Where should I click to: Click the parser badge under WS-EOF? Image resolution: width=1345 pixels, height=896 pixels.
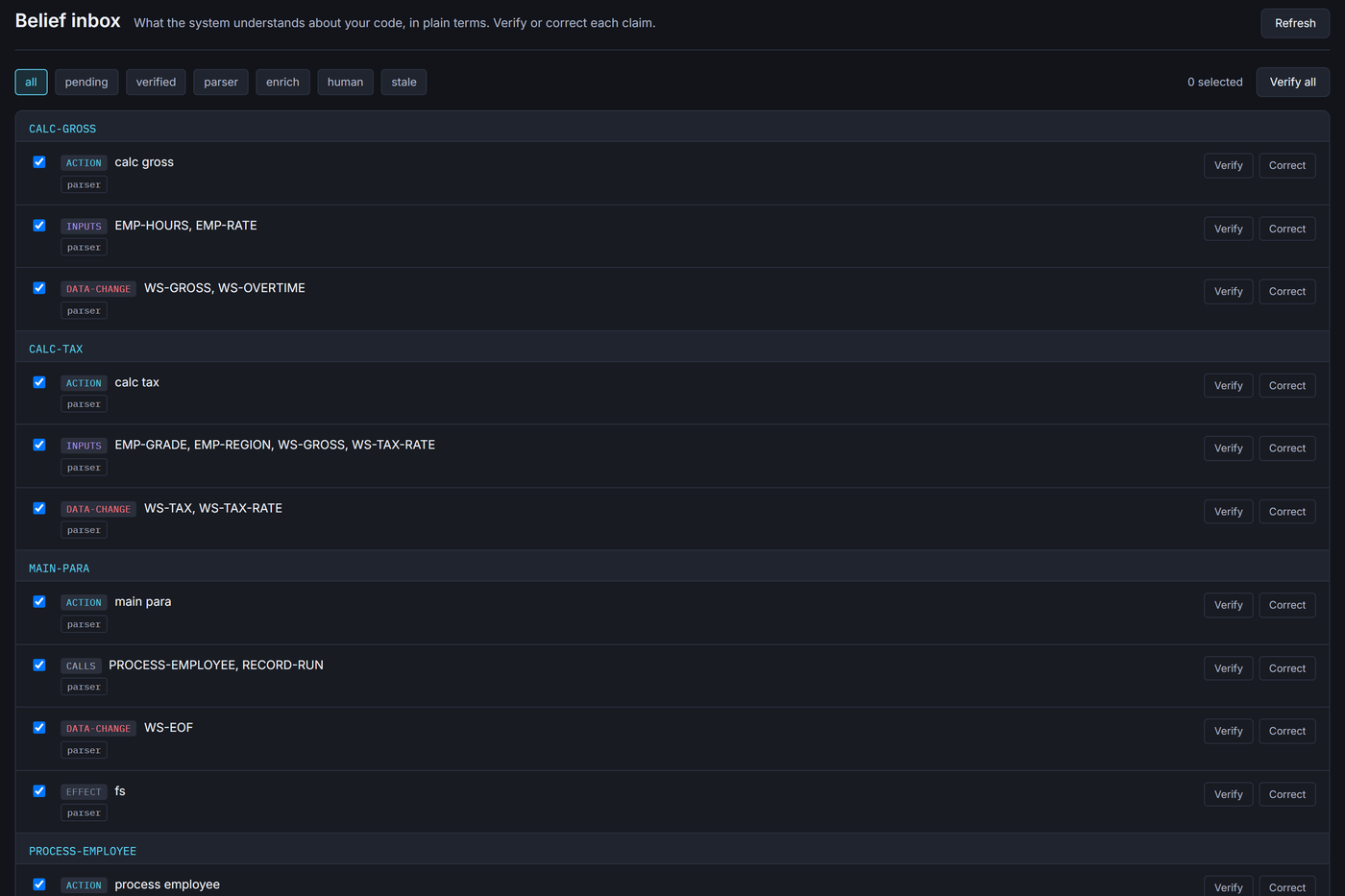tap(84, 750)
